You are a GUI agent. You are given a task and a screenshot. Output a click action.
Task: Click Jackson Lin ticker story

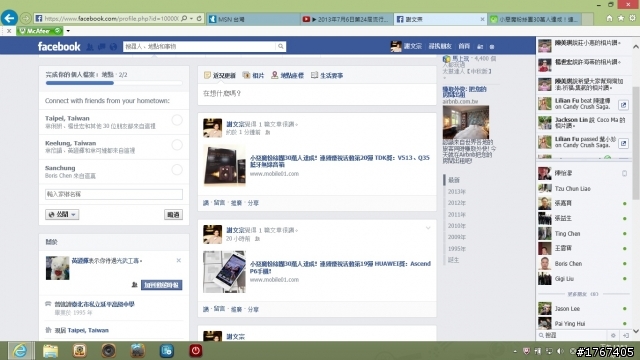pos(584,123)
